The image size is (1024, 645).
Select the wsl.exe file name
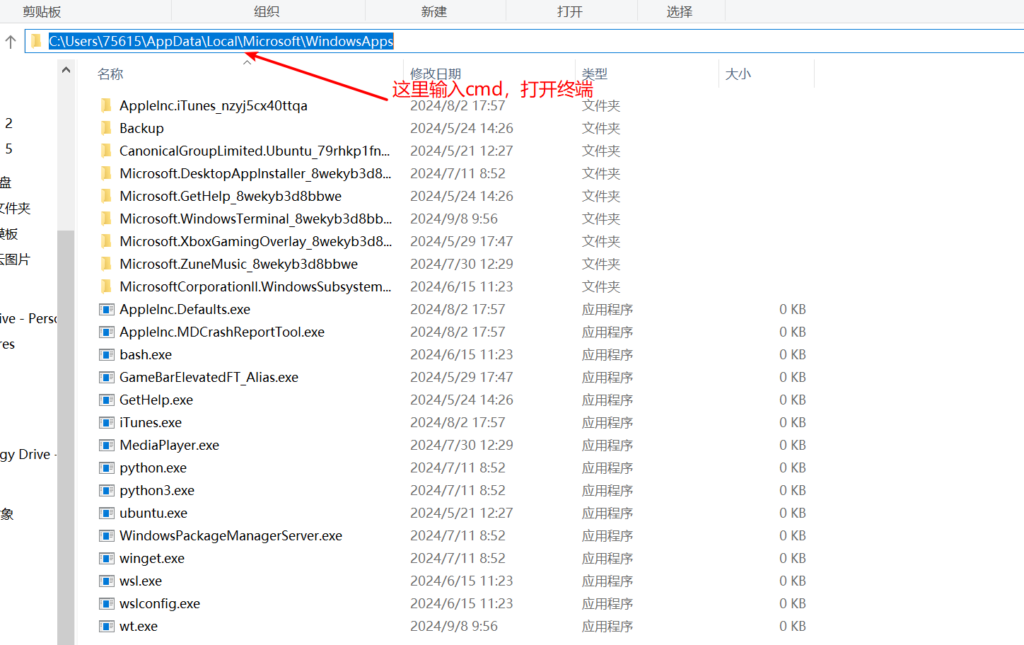pos(140,581)
